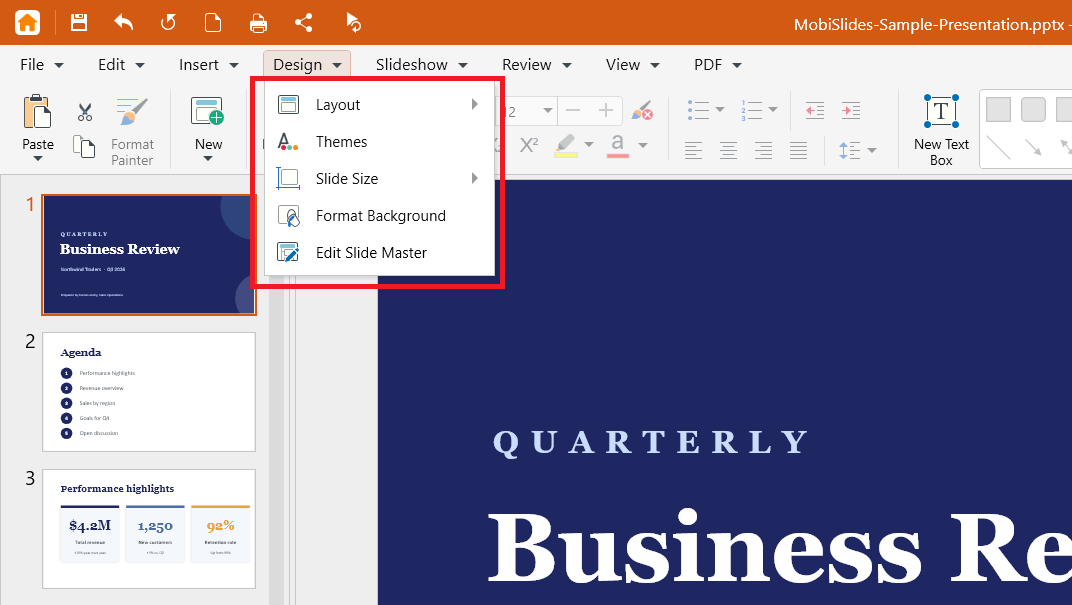Open Edit Slide Master option

coord(379,252)
